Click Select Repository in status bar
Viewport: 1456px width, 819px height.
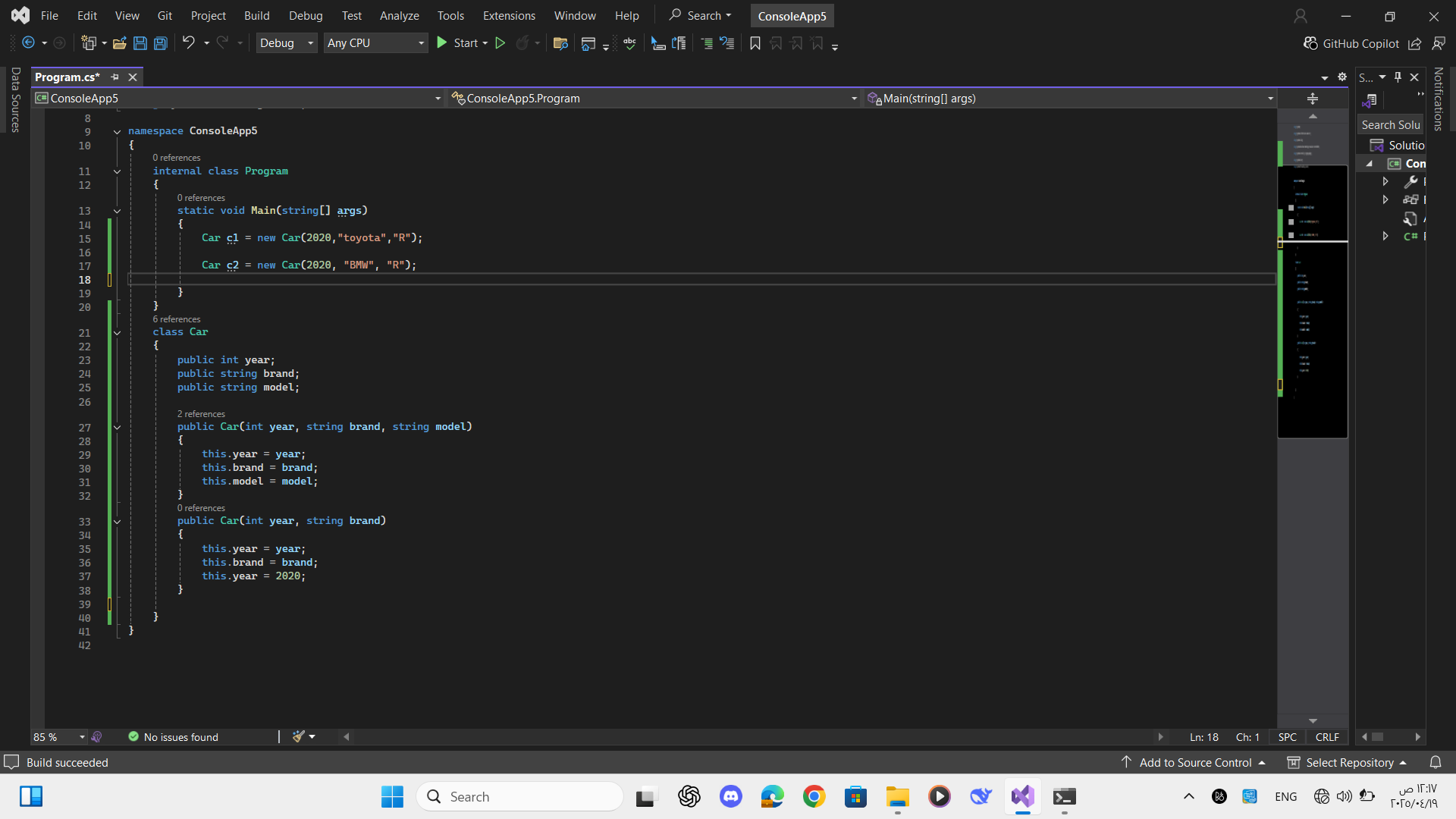click(x=1347, y=762)
